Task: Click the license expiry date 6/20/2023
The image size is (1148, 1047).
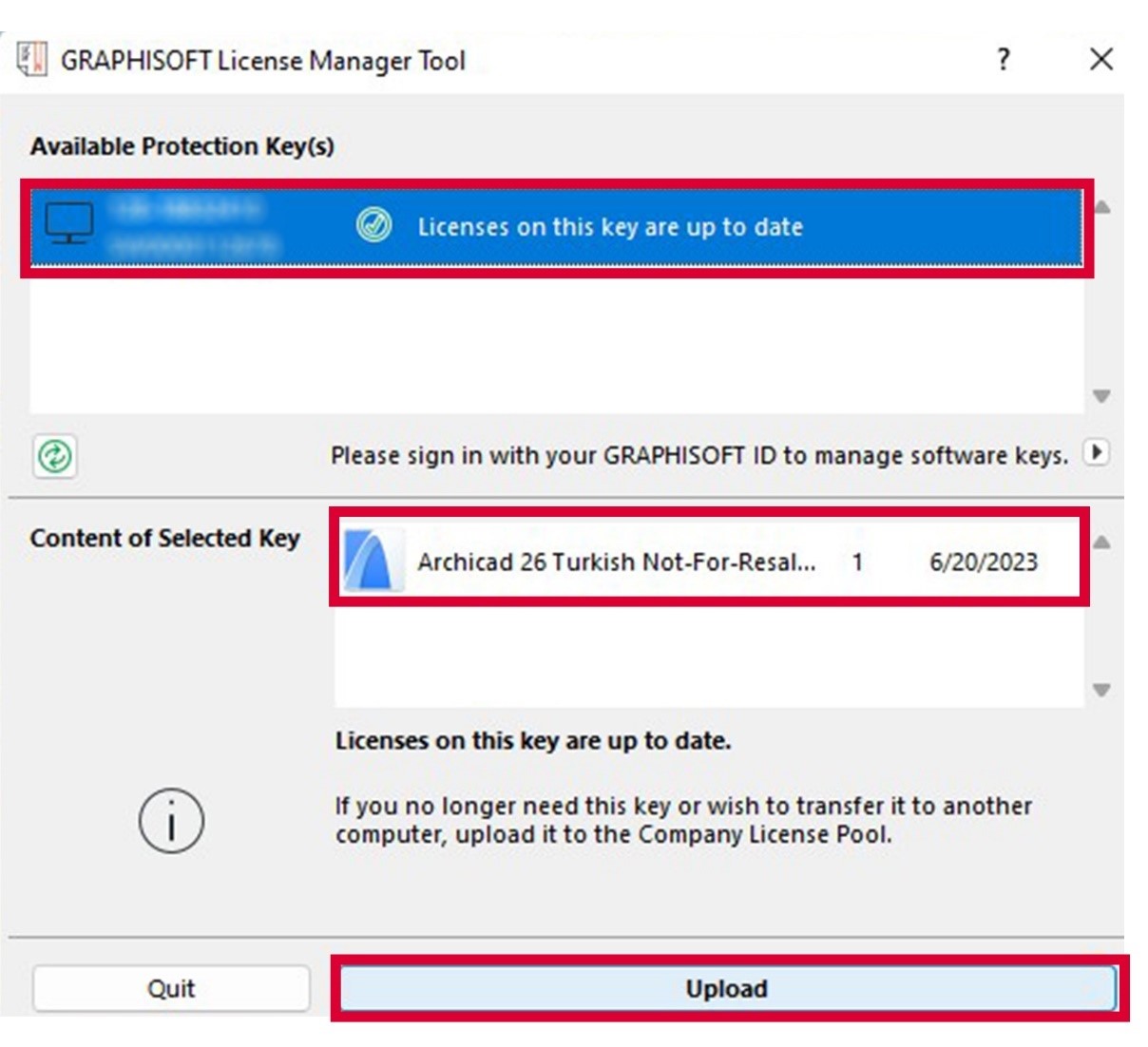Action: tap(984, 562)
